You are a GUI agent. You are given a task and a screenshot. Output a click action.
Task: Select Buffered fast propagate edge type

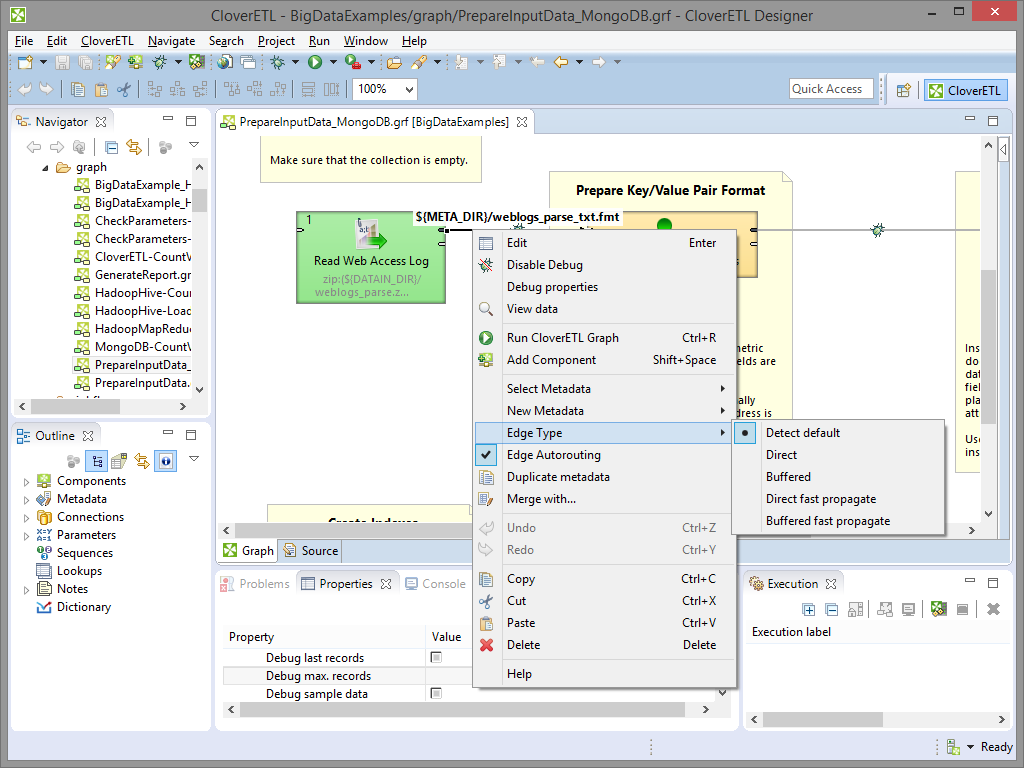coord(827,521)
